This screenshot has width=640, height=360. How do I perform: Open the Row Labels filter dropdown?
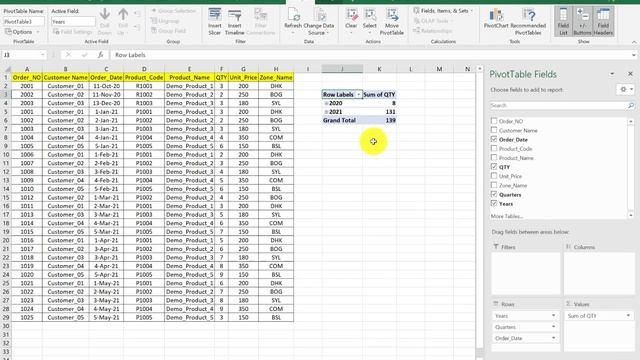click(x=358, y=95)
